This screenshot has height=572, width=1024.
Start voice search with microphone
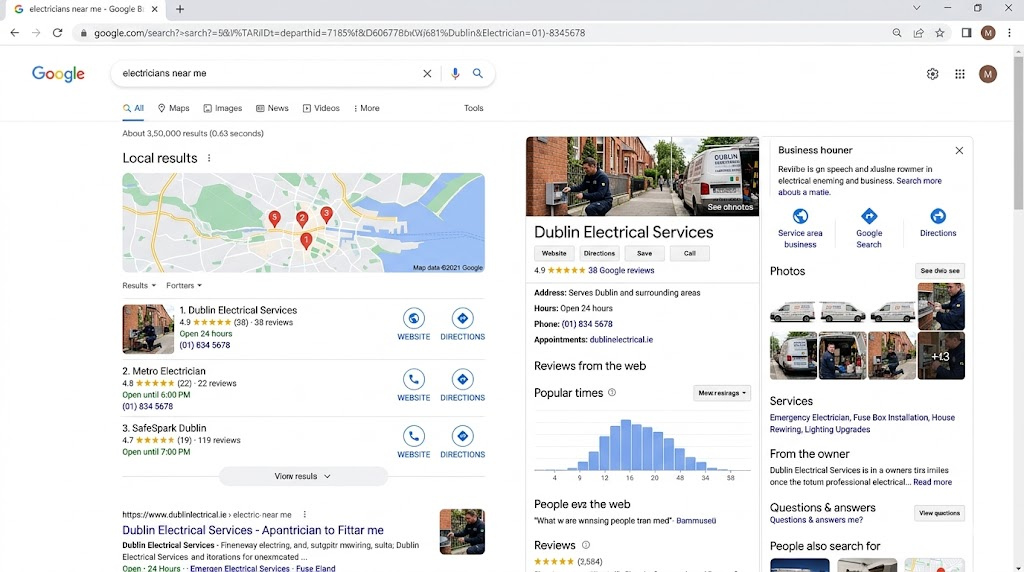click(x=455, y=74)
